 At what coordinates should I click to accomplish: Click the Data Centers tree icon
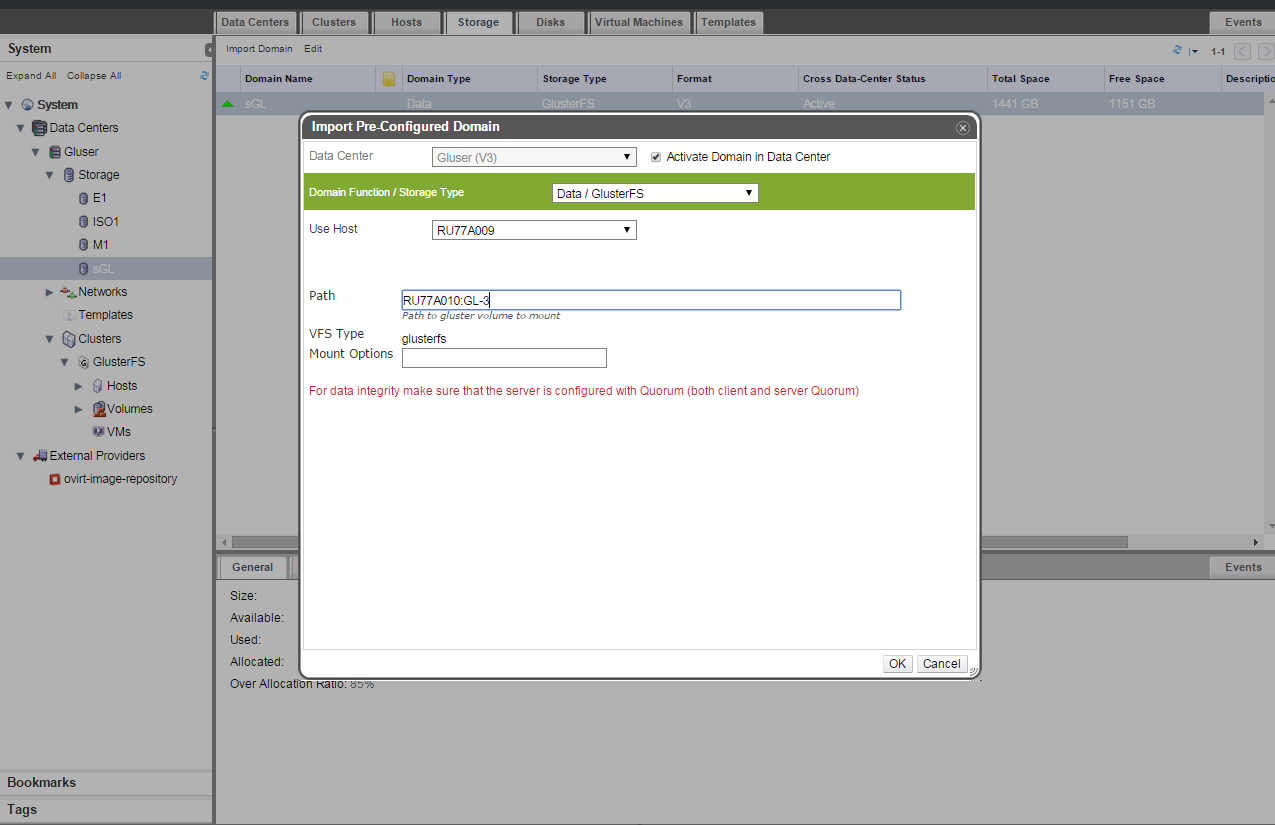[x=39, y=128]
